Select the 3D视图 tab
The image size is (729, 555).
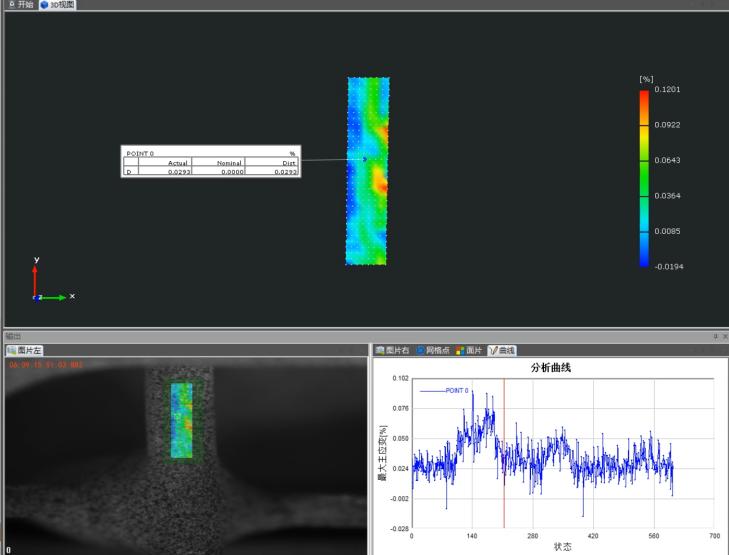tap(60, 5)
